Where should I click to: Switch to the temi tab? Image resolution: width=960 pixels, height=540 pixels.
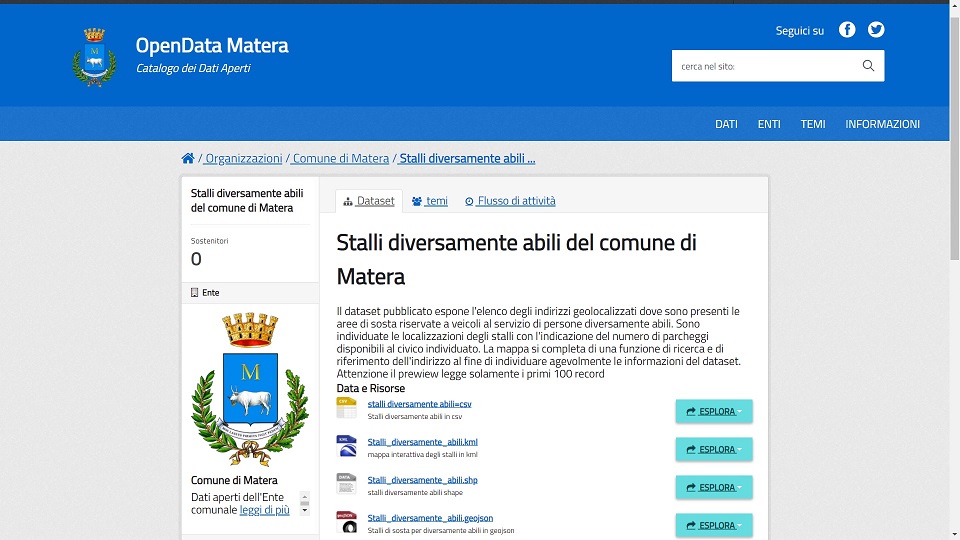tap(430, 201)
